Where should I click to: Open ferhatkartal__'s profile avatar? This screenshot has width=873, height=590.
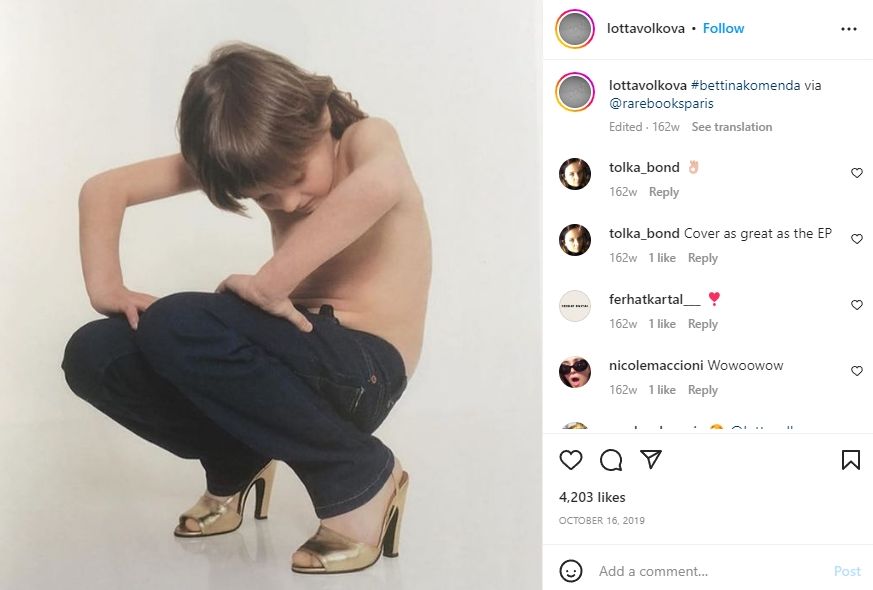[575, 306]
